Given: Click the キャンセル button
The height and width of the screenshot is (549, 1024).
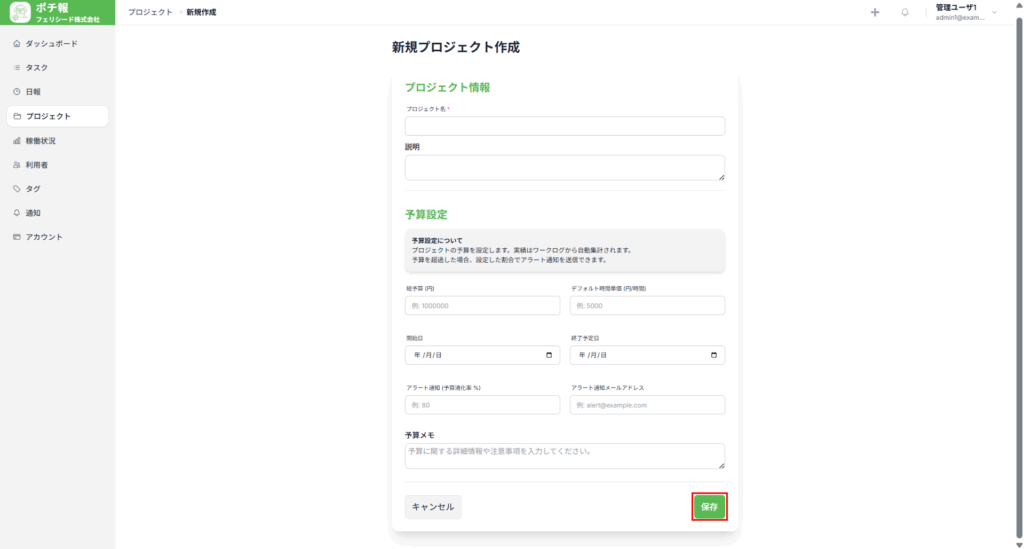Looking at the screenshot, I should pyautogui.click(x=433, y=507).
